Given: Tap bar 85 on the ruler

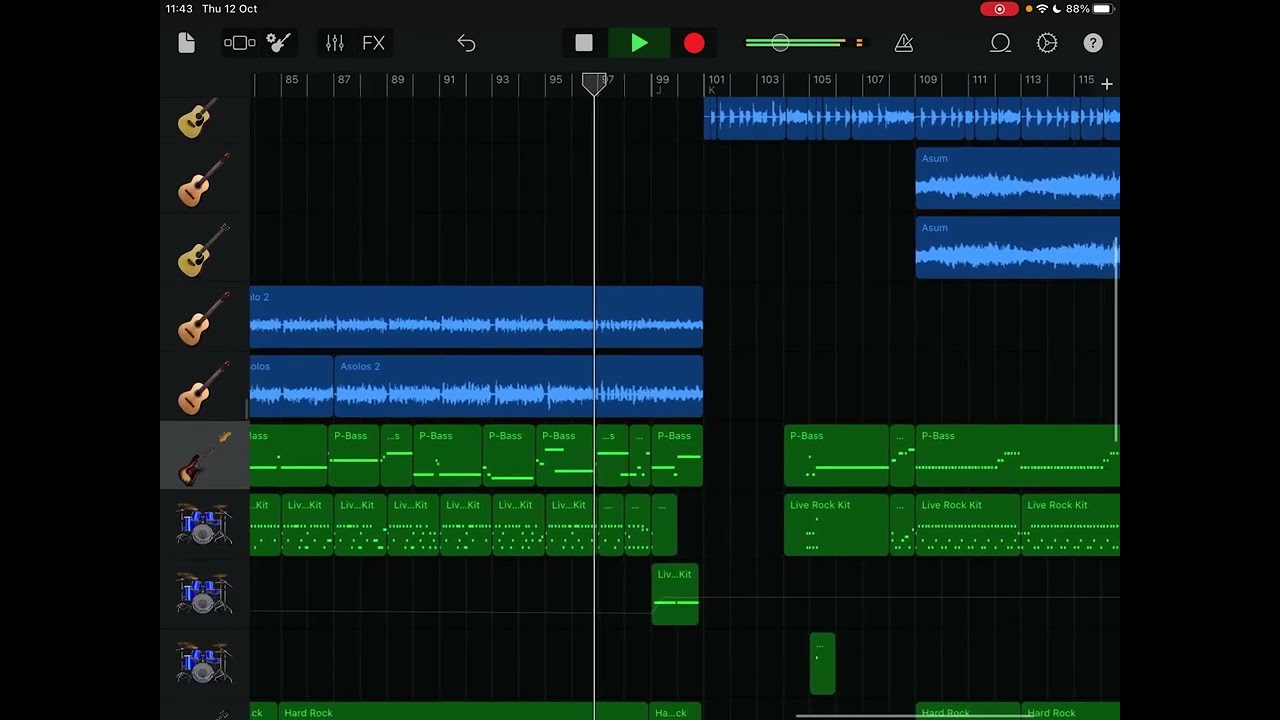Looking at the screenshot, I should (x=291, y=80).
